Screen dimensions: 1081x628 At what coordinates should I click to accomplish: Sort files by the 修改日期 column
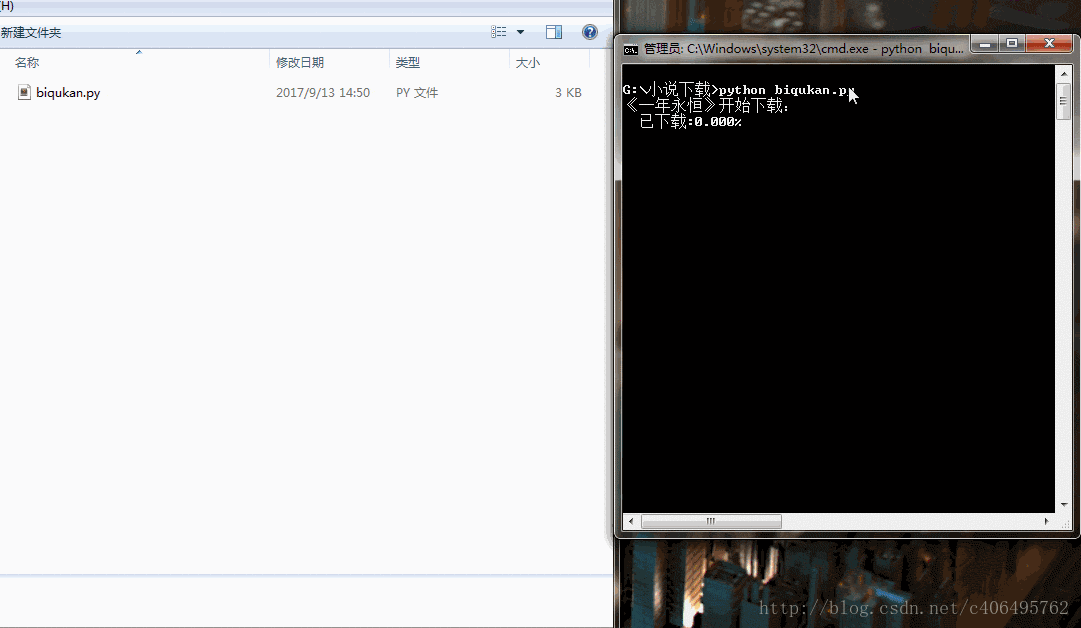tap(300, 62)
